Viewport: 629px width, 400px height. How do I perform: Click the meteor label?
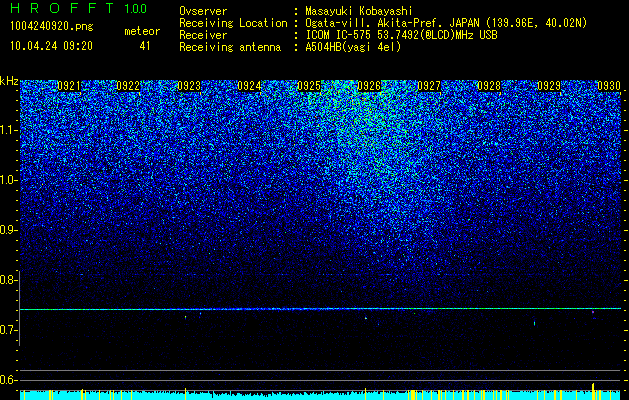tap(142, 31)
